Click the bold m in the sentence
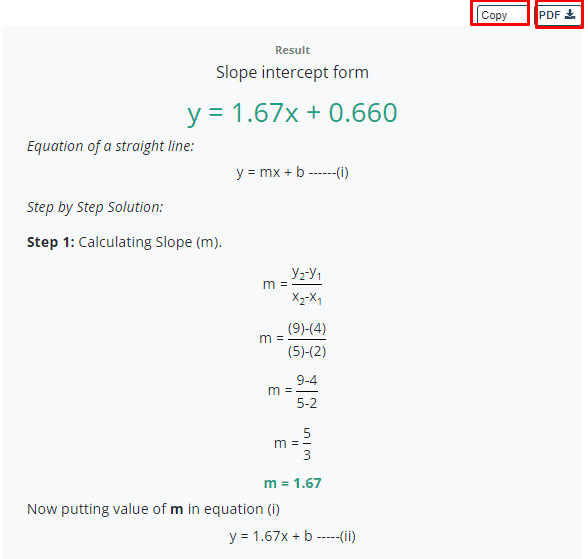Screen dimensions: 588x559 [x=177, y=510]
